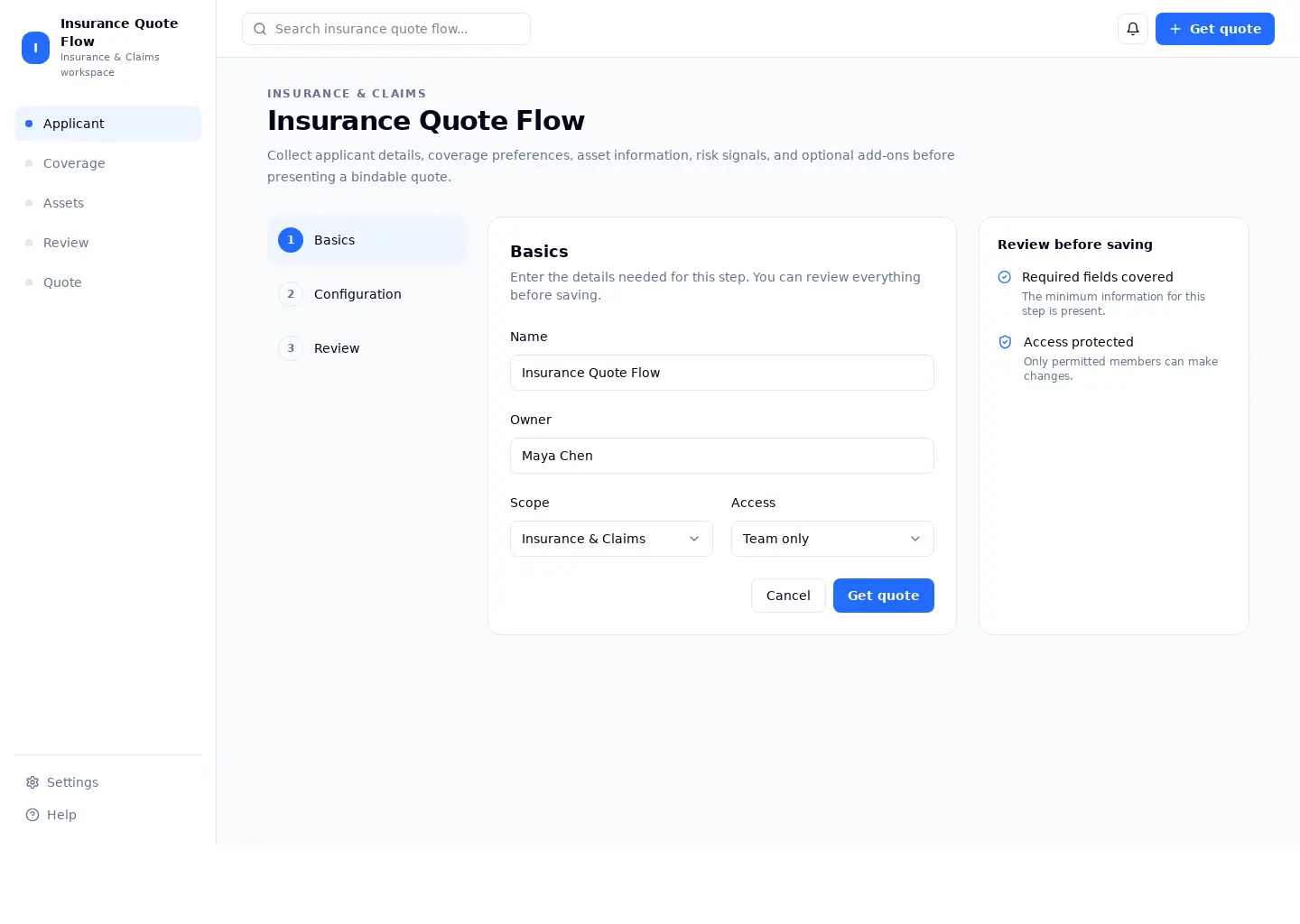Screen dimensions: 1300x924
Task: Open Assets in the sidebar
Action: pos(107,203)
